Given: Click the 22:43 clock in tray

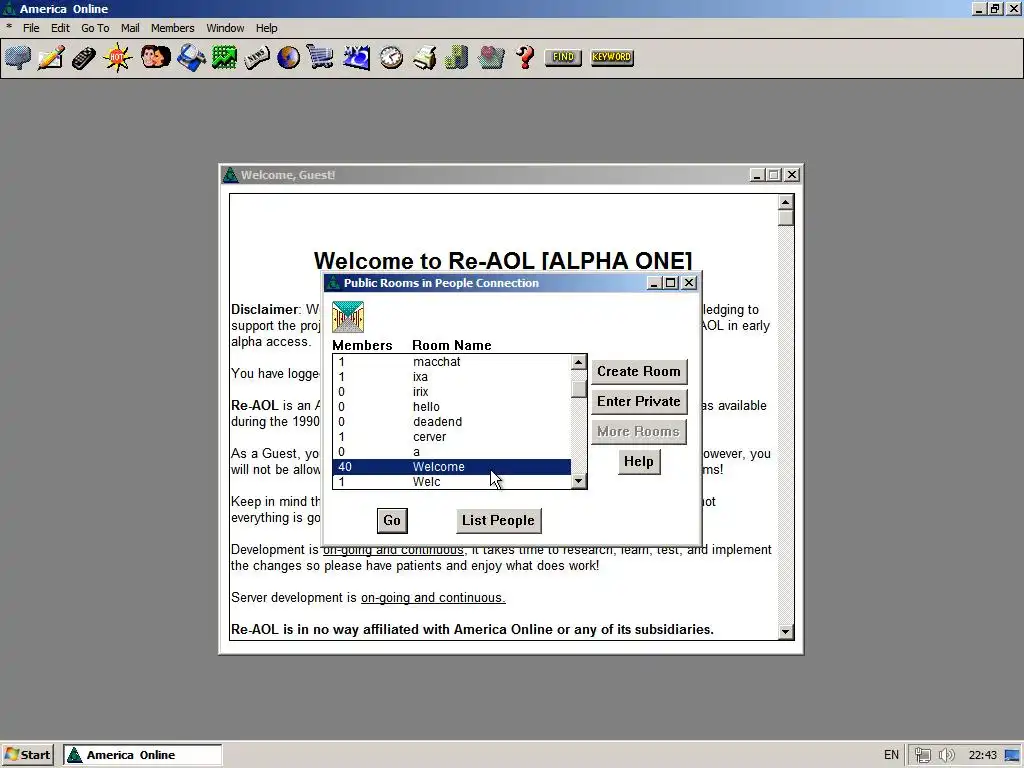Looking at the screenshot, I should pos(983,755).
